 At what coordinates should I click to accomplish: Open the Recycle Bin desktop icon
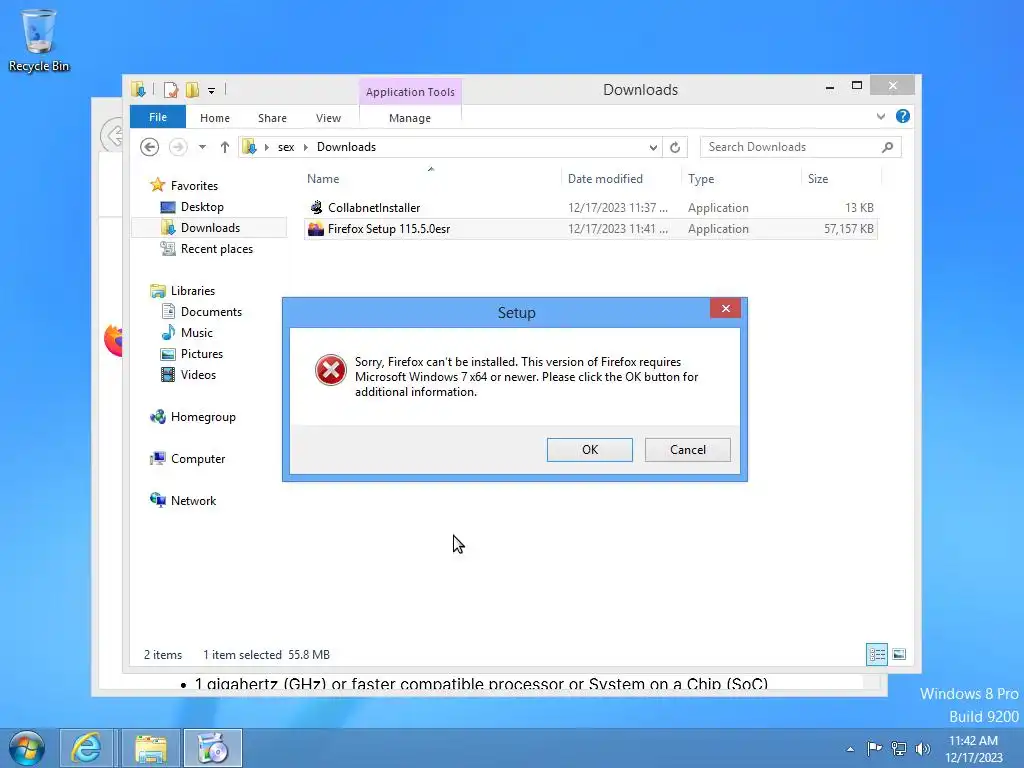[39, 40]
